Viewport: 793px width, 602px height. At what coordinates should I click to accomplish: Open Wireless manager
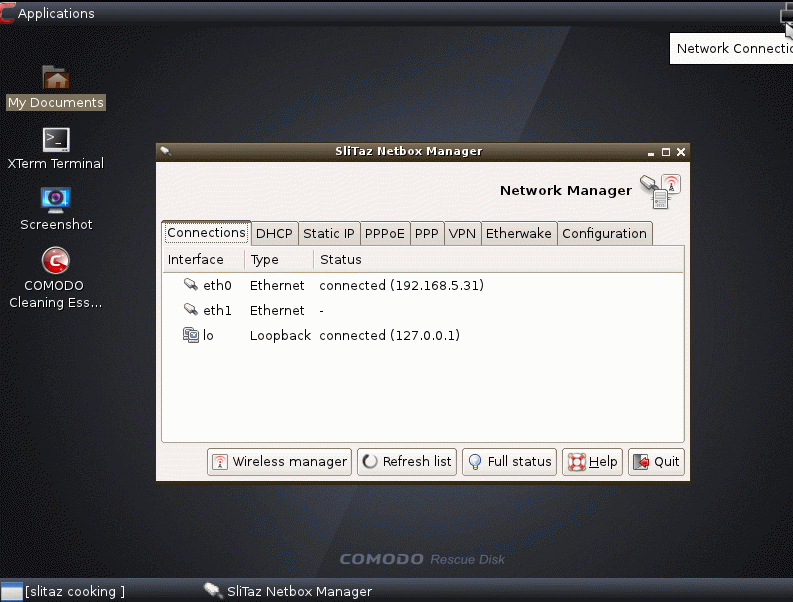(x=279, y=462)
